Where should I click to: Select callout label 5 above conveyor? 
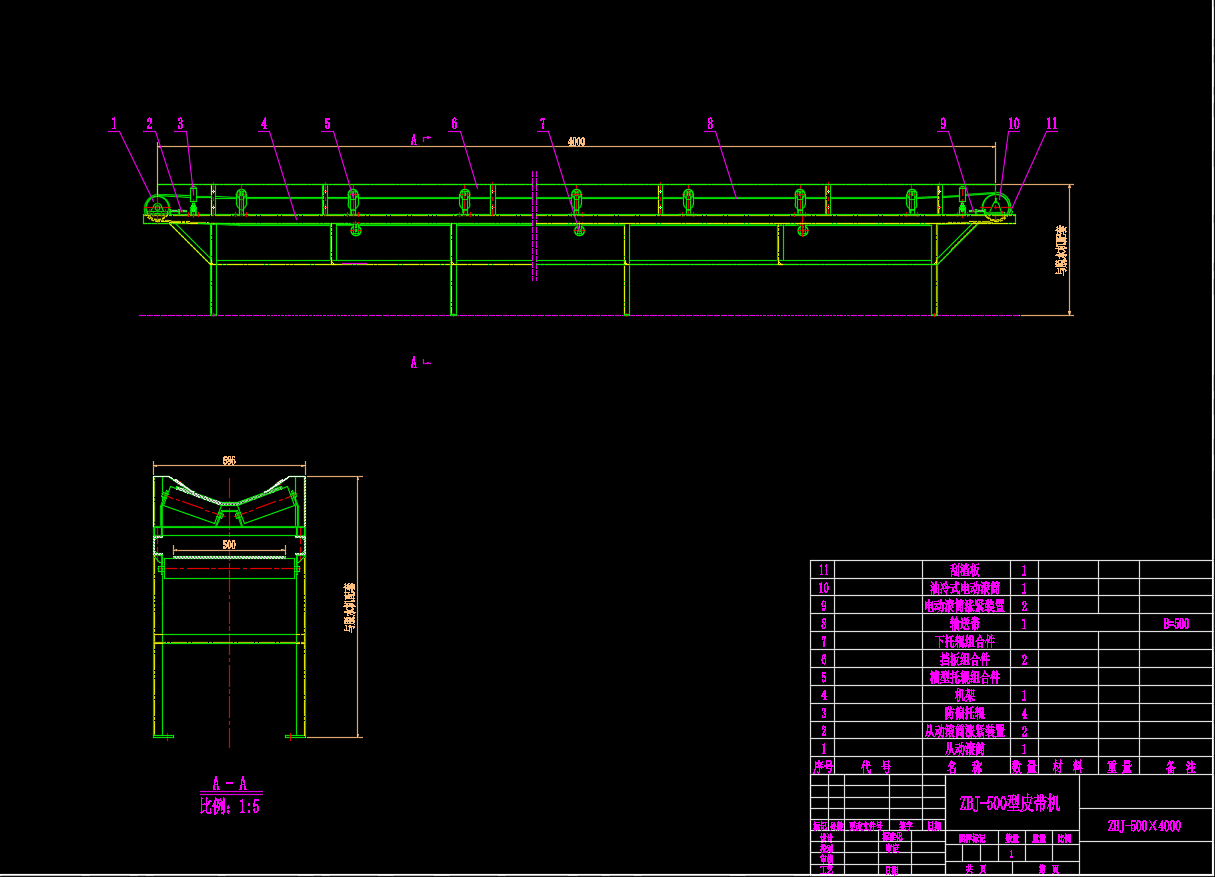pos(327,124)
